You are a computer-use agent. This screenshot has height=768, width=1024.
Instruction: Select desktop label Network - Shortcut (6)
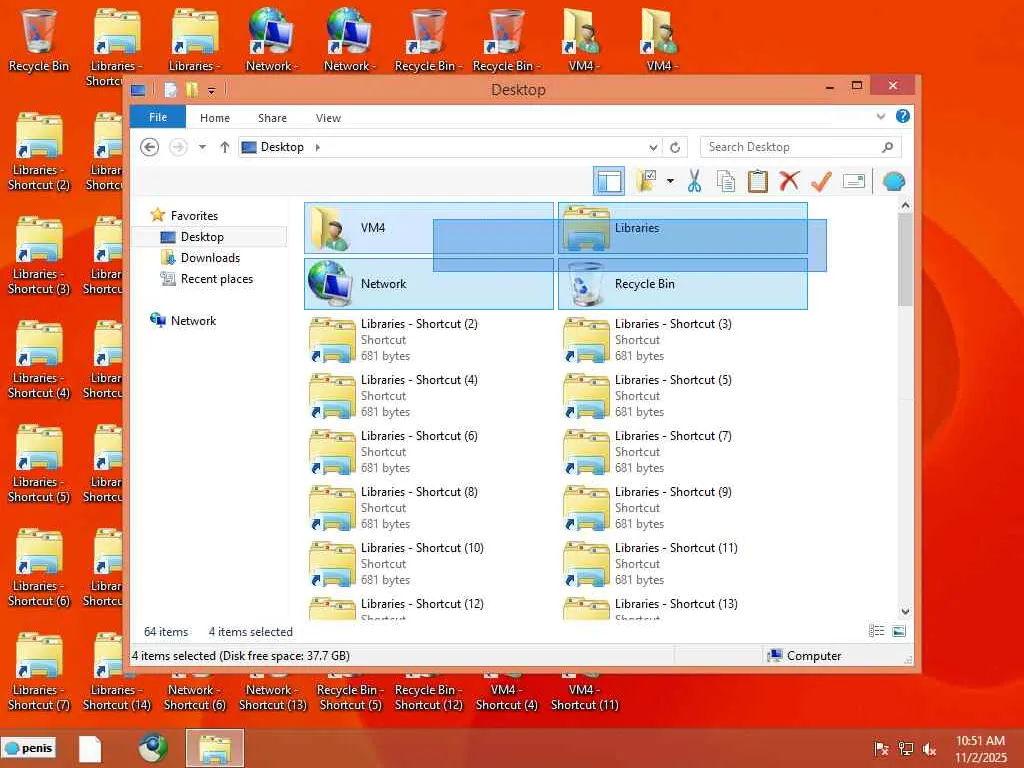coord(195,697)
